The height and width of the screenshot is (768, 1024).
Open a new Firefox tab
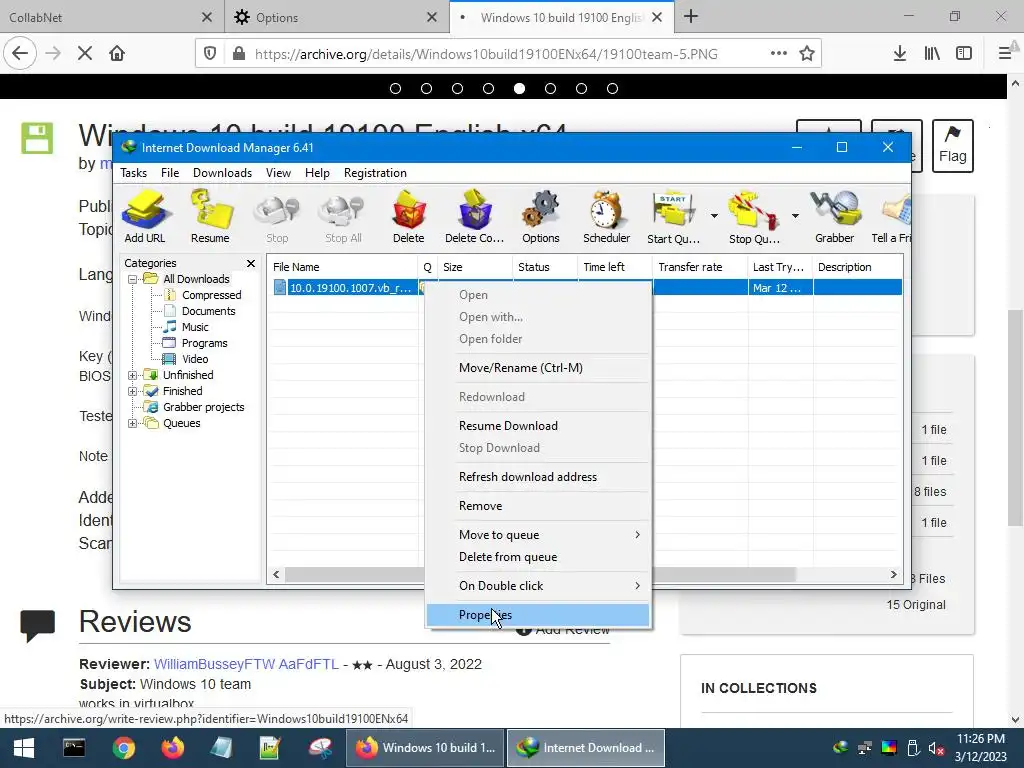point(691,17)
